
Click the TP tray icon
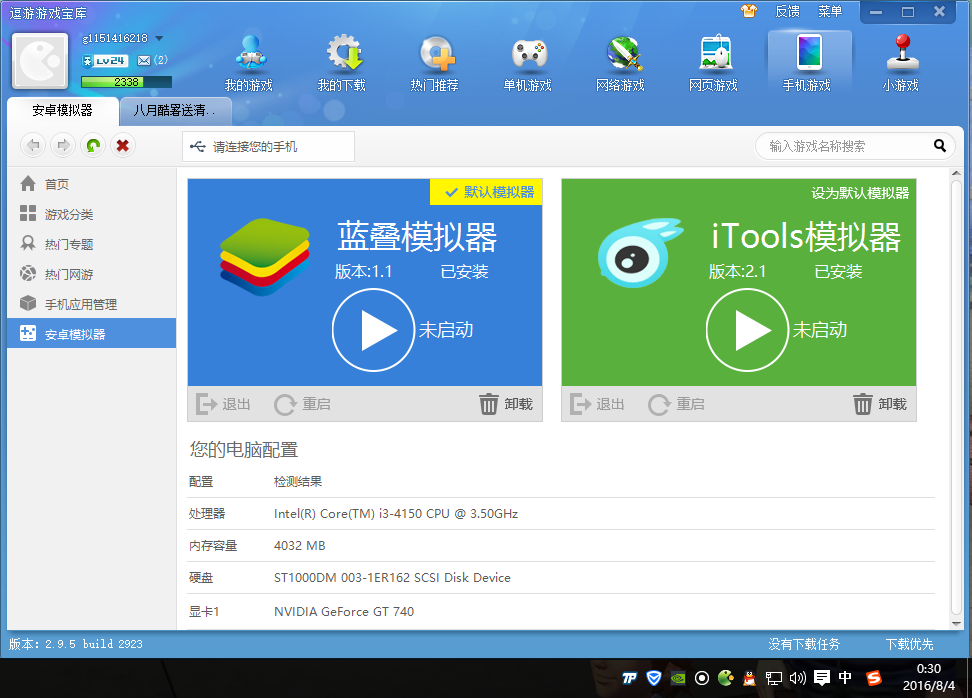629,678
